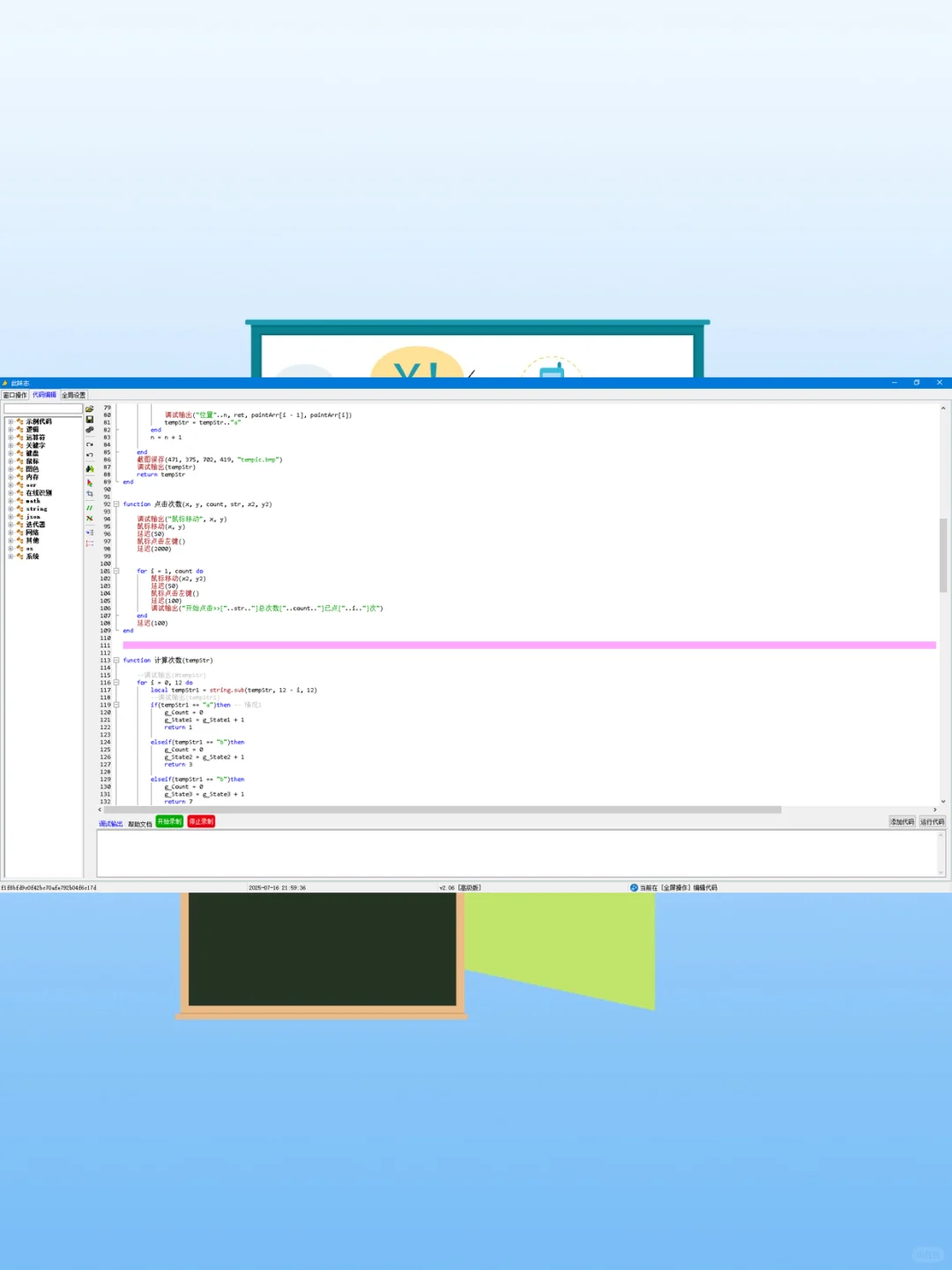952x1270 pixels.
Task: Click the status bar date 2025-07-16
Action: click(277, 888)
